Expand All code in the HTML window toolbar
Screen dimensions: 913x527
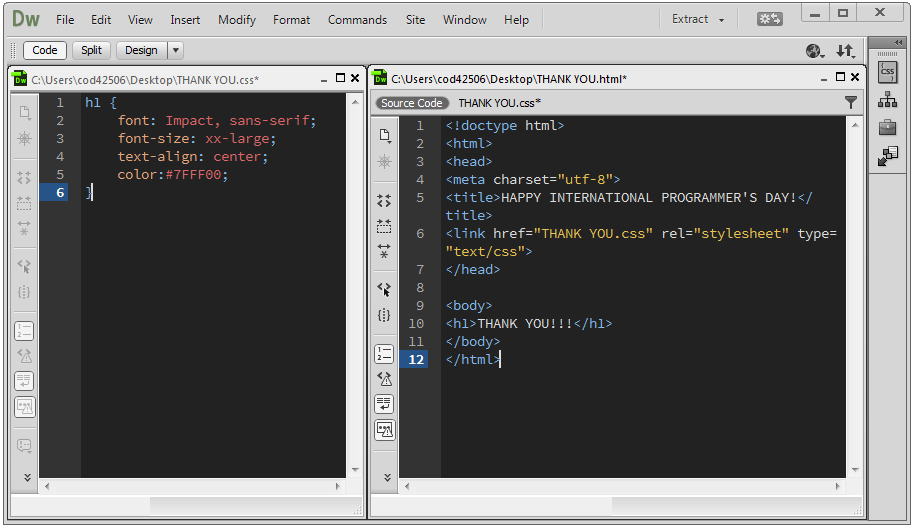(x=384, y=251)
